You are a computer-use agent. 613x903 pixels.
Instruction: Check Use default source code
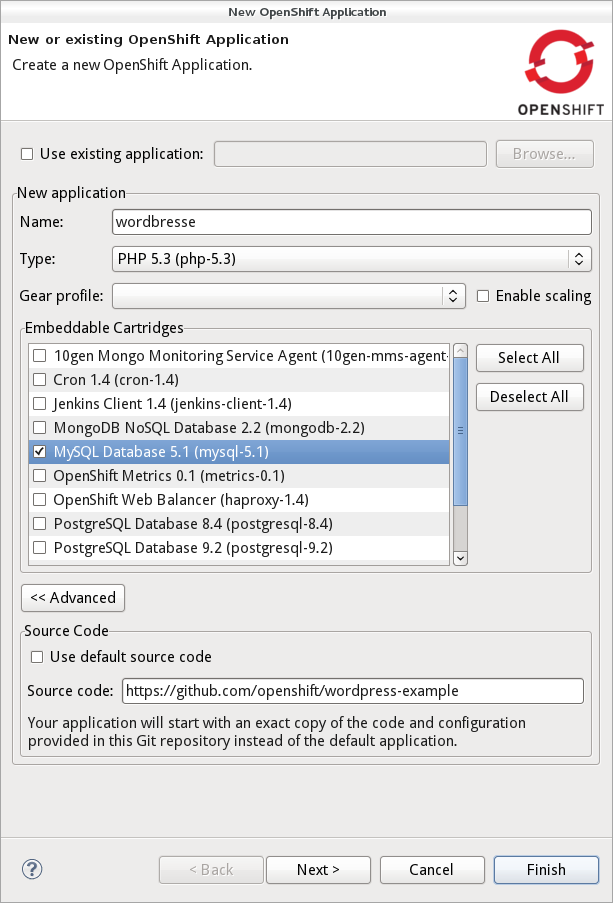pyautogui.click(x=37, y=657)
